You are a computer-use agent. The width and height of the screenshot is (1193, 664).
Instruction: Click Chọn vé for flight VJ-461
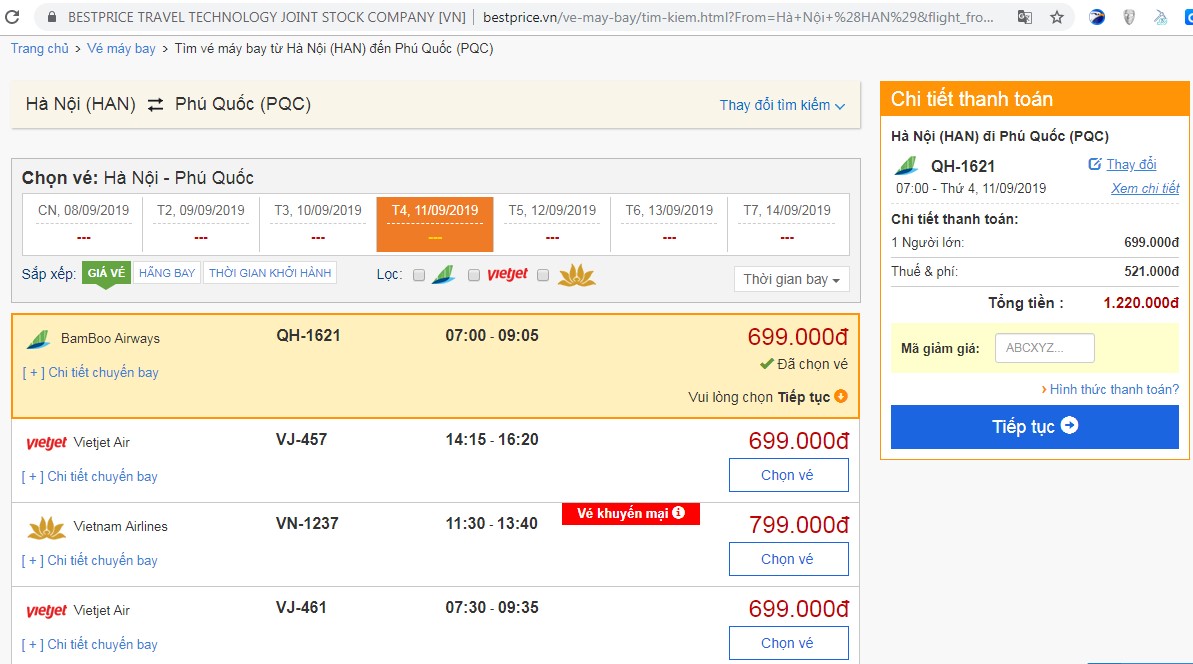[x=788, y=643]
